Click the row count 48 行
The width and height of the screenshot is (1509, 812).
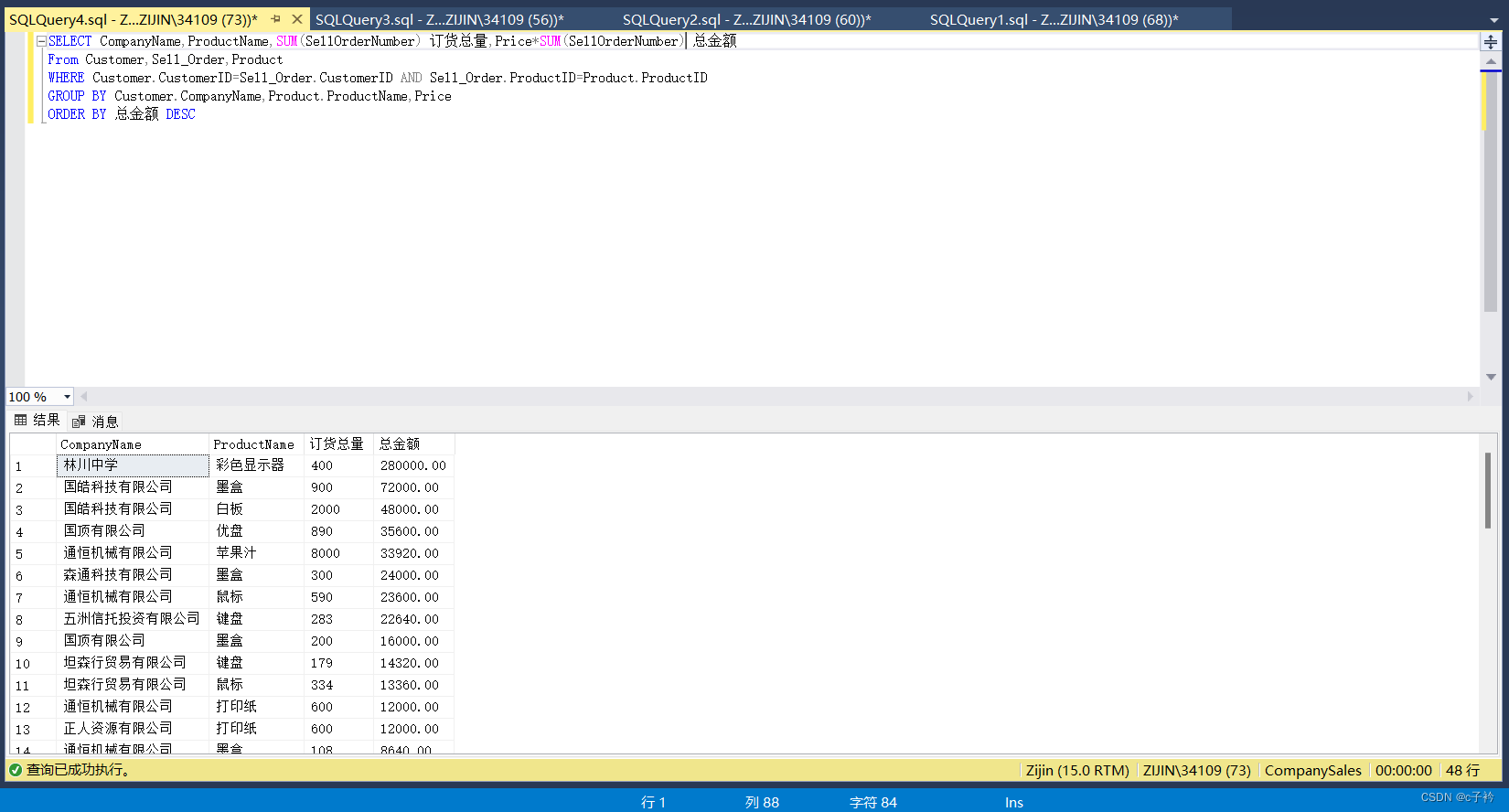(1463, 771)
